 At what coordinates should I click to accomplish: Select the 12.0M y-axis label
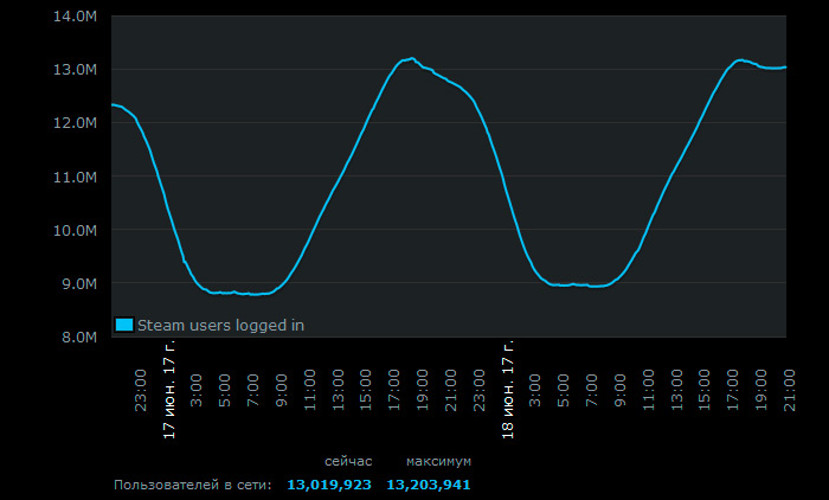click(75, 123)
